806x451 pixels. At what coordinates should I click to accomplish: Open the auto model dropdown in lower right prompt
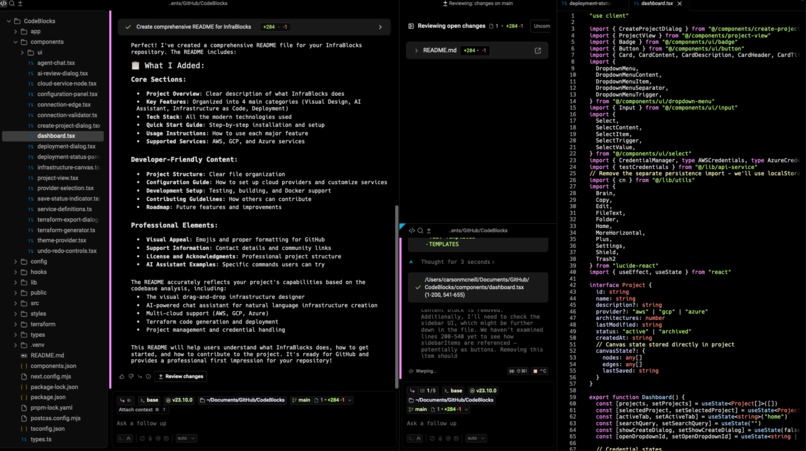tap(475, 438)
